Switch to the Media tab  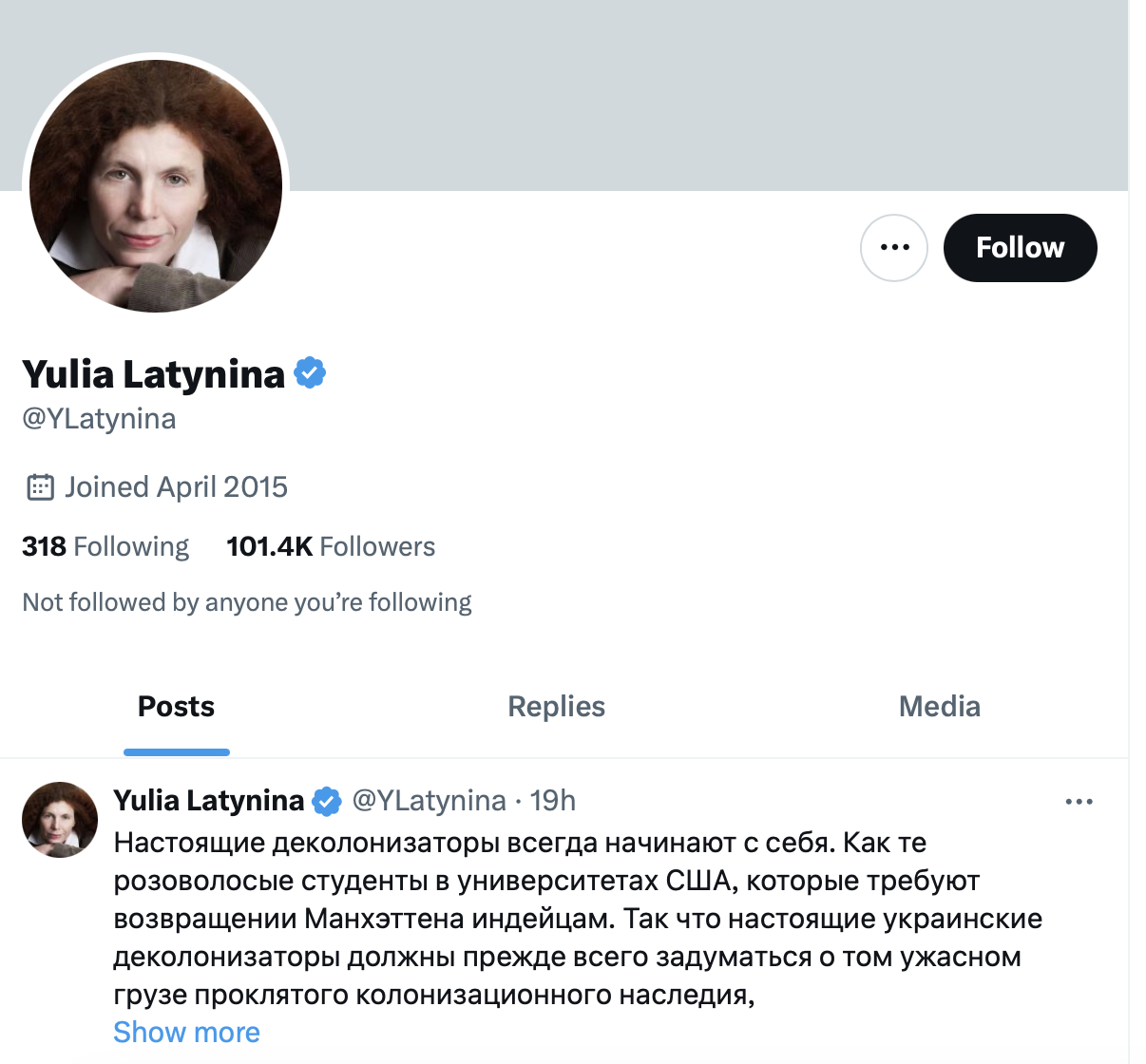click(939, 707)
